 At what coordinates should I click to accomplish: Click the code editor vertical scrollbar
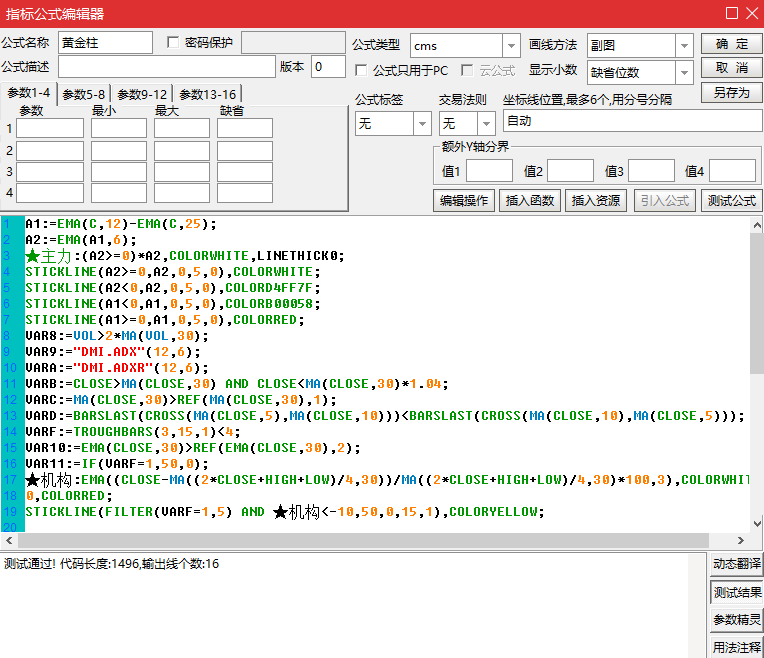756,300
